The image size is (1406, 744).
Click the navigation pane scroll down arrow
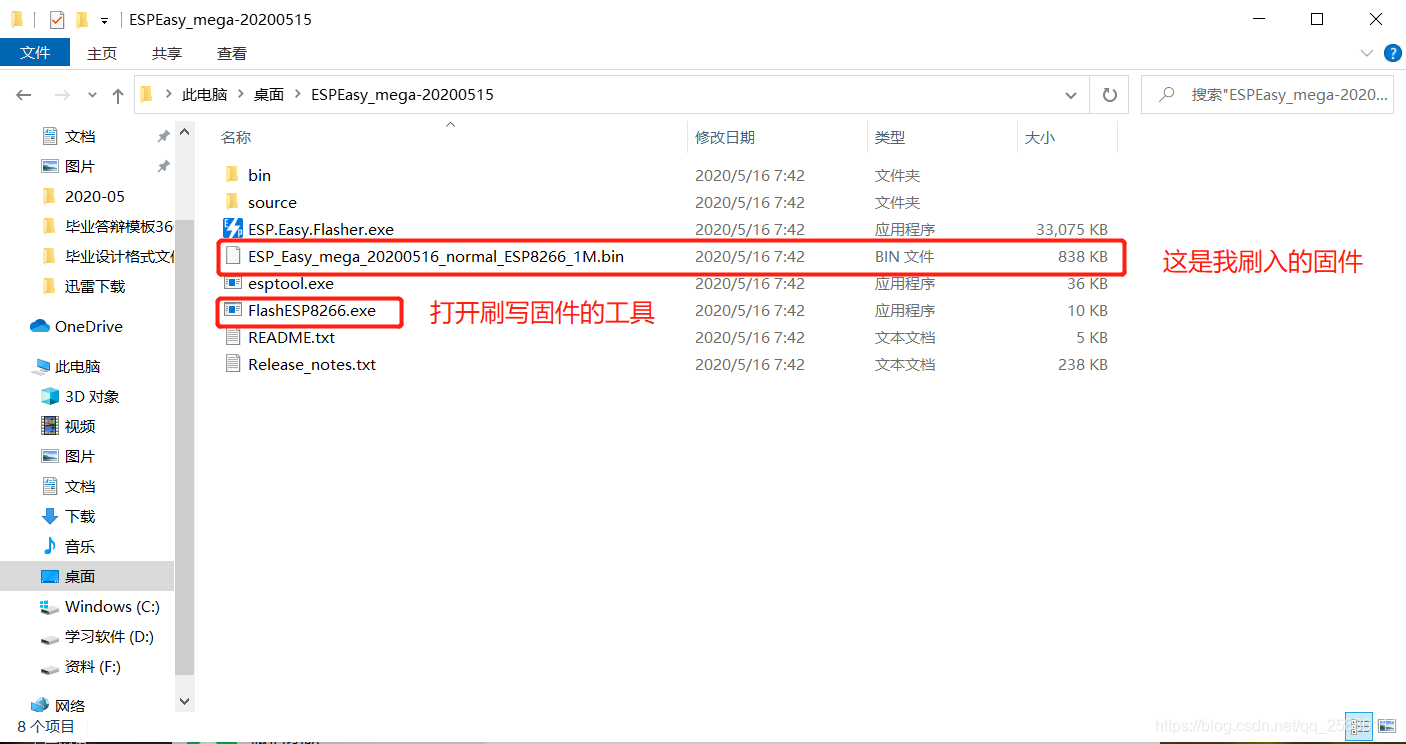click(x=184, y=702)
